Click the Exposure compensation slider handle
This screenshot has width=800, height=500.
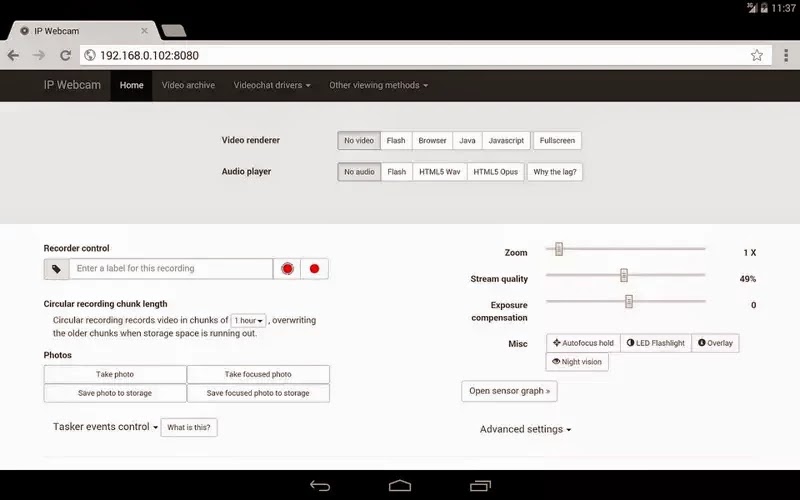pyautogui.click(x=629, y=301)
